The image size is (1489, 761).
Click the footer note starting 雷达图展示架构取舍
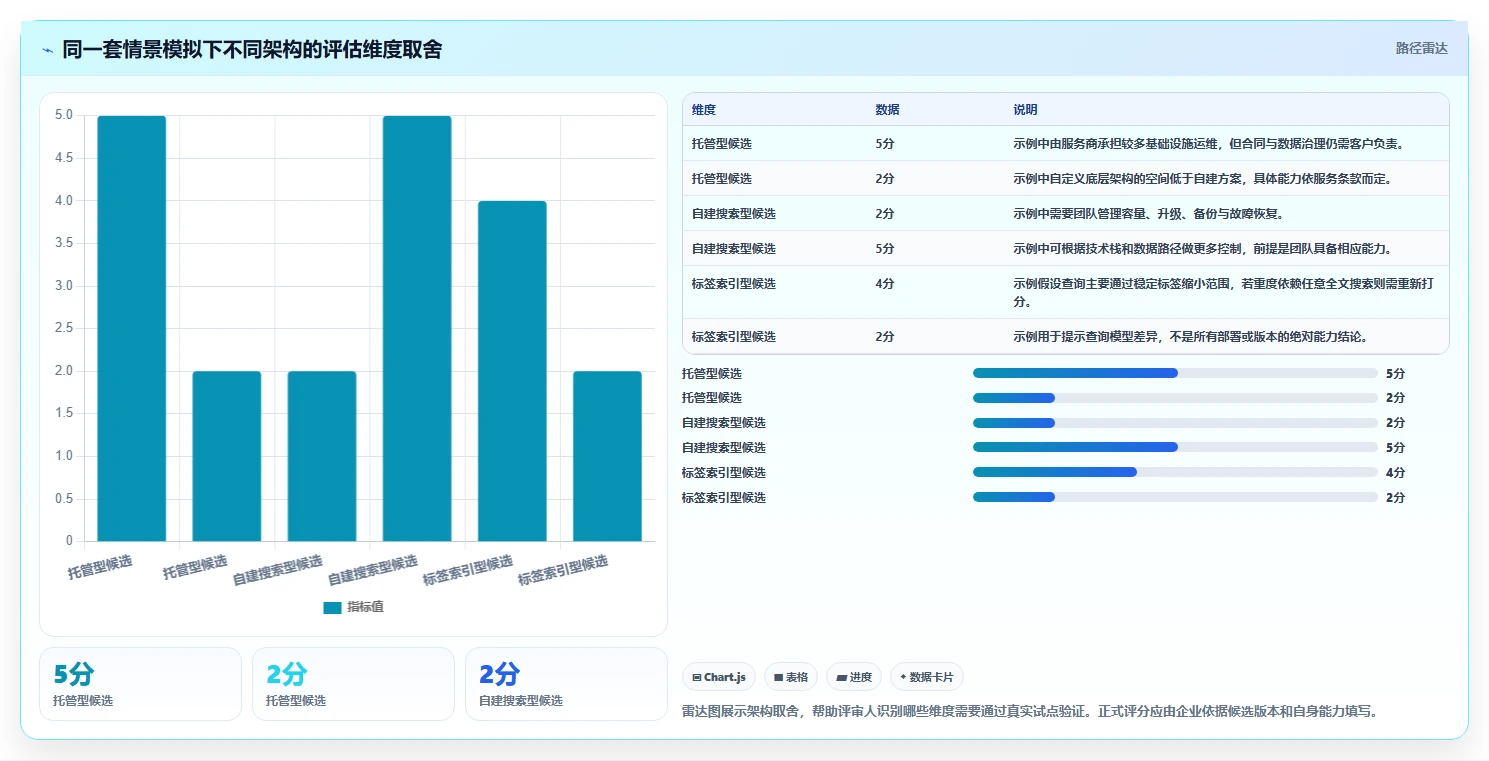coord(1030,712)
